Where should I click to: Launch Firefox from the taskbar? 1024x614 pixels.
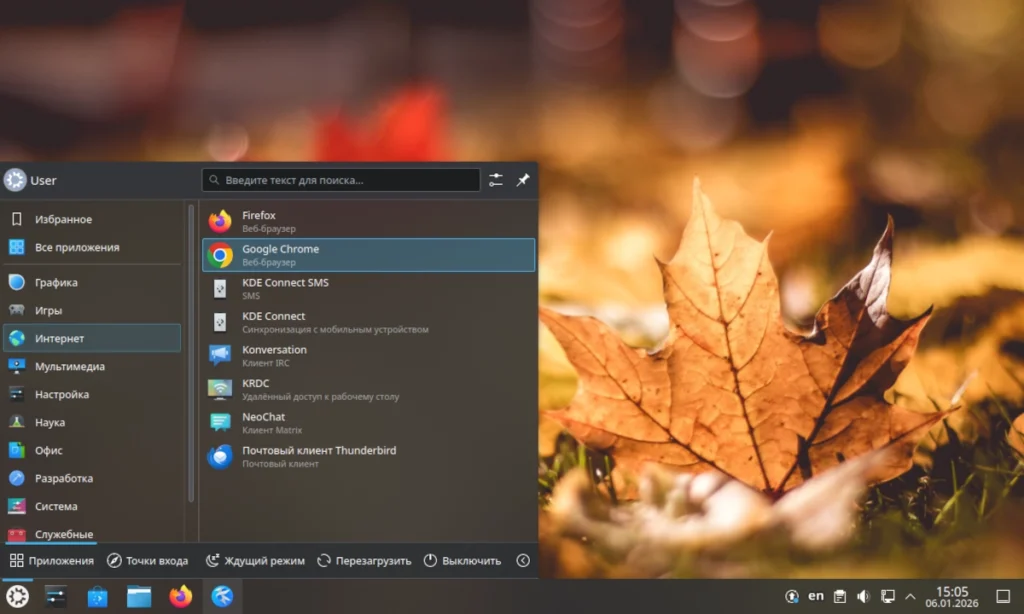tap(181, 596)
